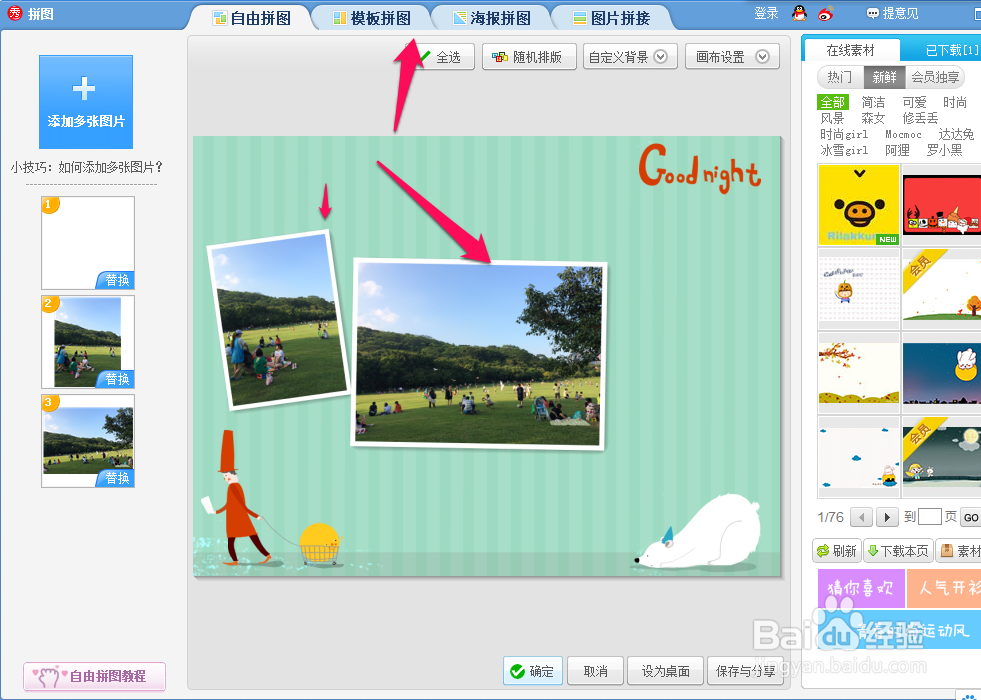Choose the 时尚 category

coord(955,102)
